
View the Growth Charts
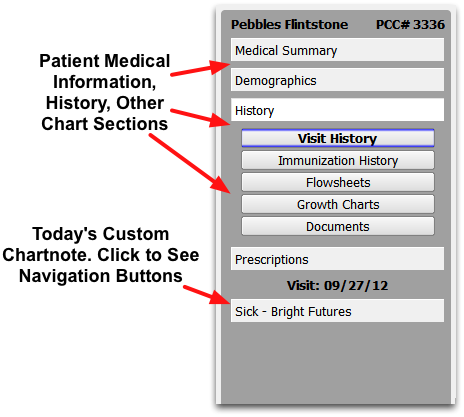pyautogui.click(x=338, y=204)
